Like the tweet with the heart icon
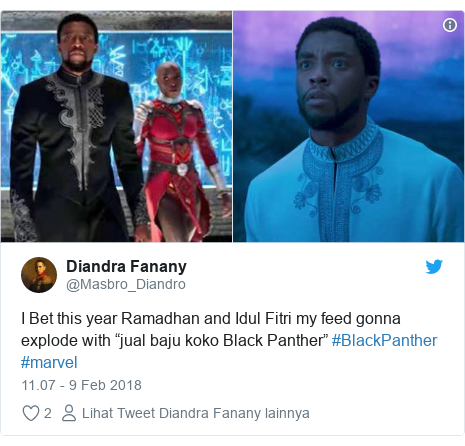This screenshot has width=465, height=446. [31, 413]
